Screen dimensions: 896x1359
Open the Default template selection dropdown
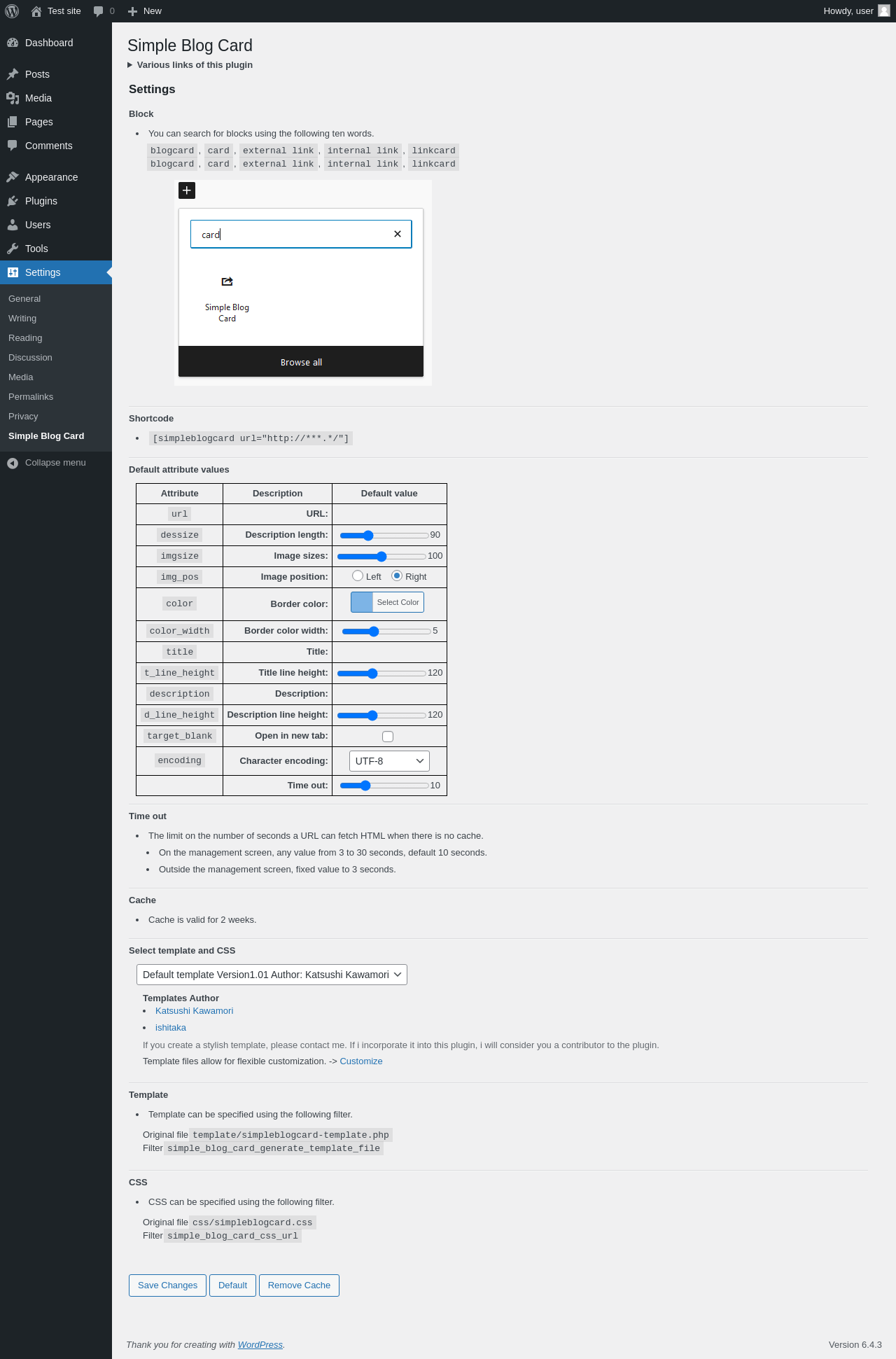[272, 975]
